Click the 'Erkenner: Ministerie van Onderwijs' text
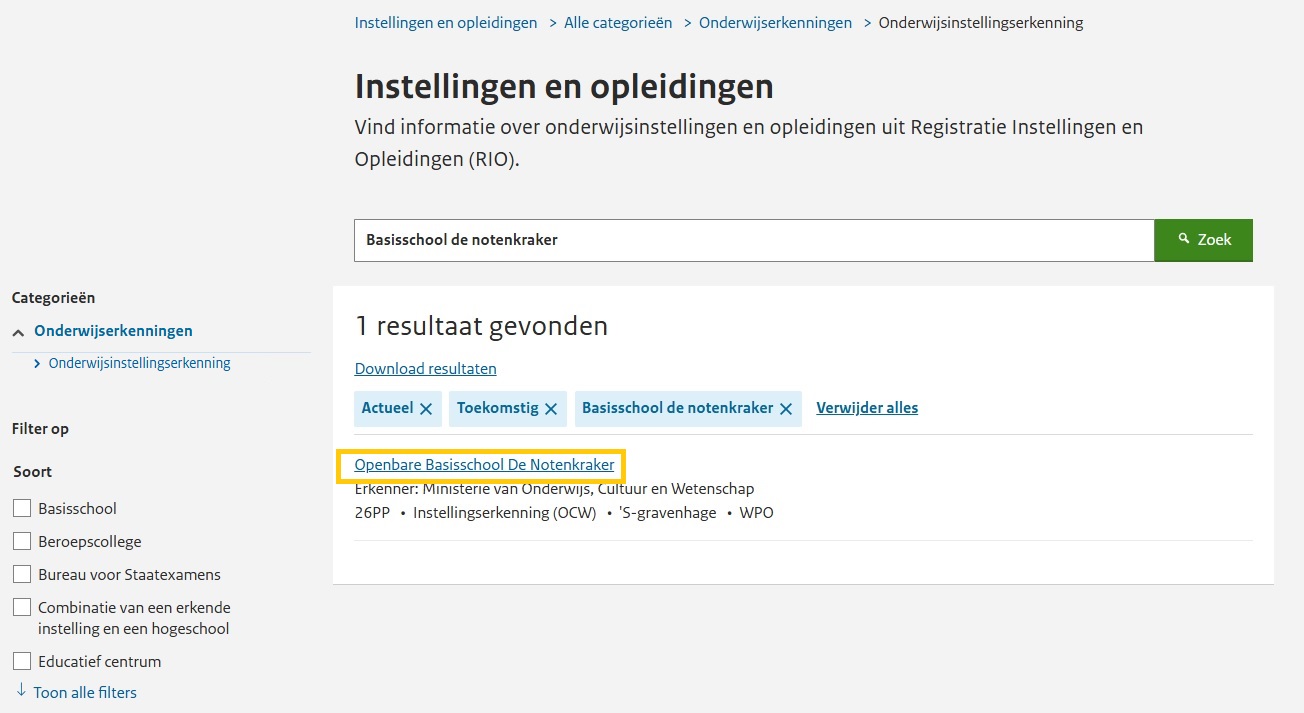Viewport: 1304px width, 713px height. tap(554, 489)
